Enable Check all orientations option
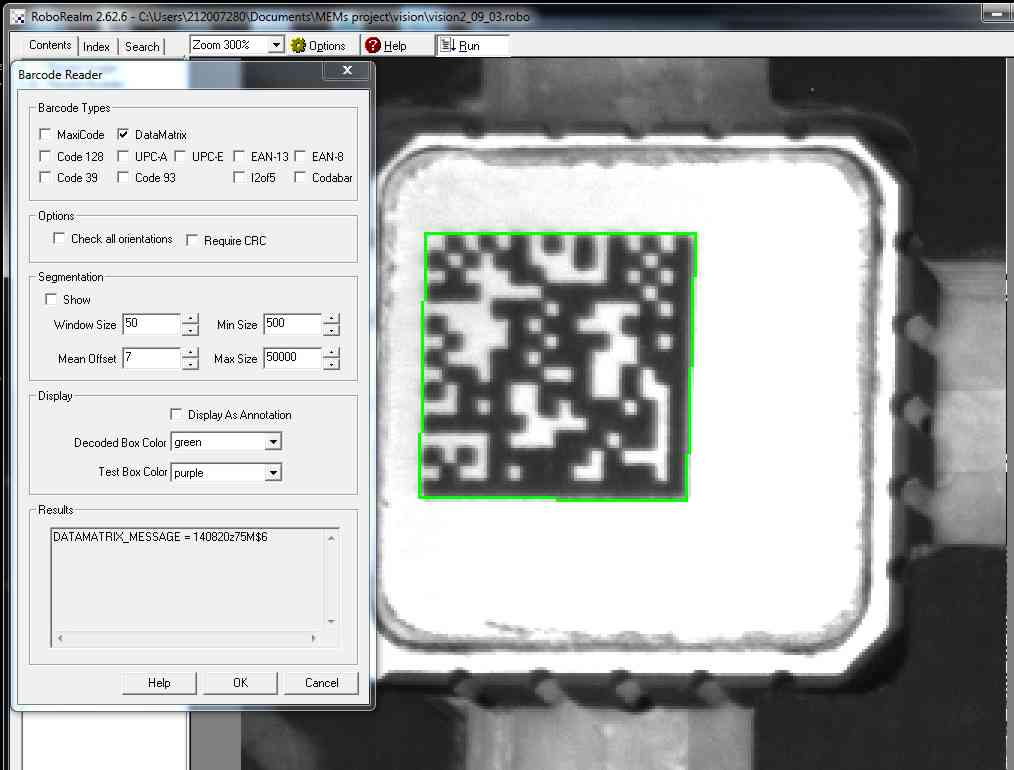This screenshot has height=770, width=1014. [x=59, y=240]
